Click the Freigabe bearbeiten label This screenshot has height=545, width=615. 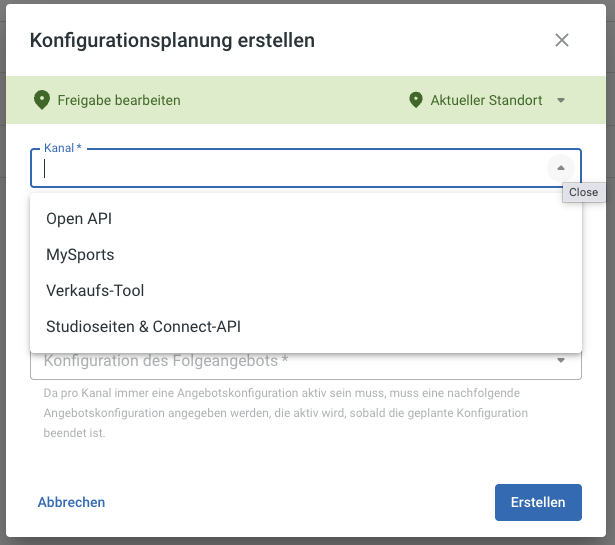[x=119, y=100]
